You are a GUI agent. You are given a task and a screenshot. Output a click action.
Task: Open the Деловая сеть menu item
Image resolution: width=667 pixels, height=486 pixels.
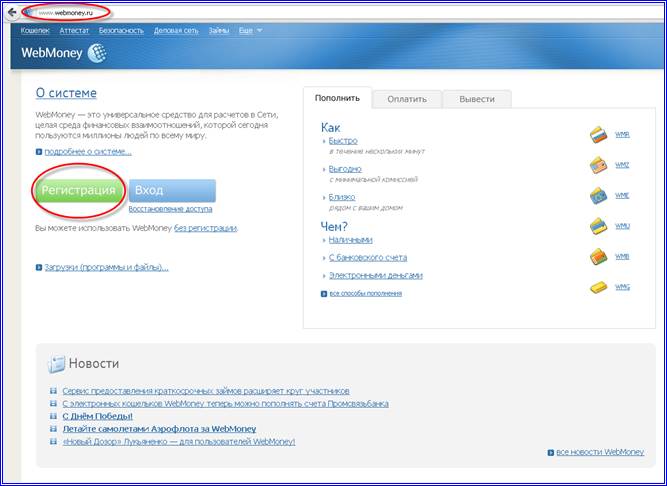[x=176, y=31]
